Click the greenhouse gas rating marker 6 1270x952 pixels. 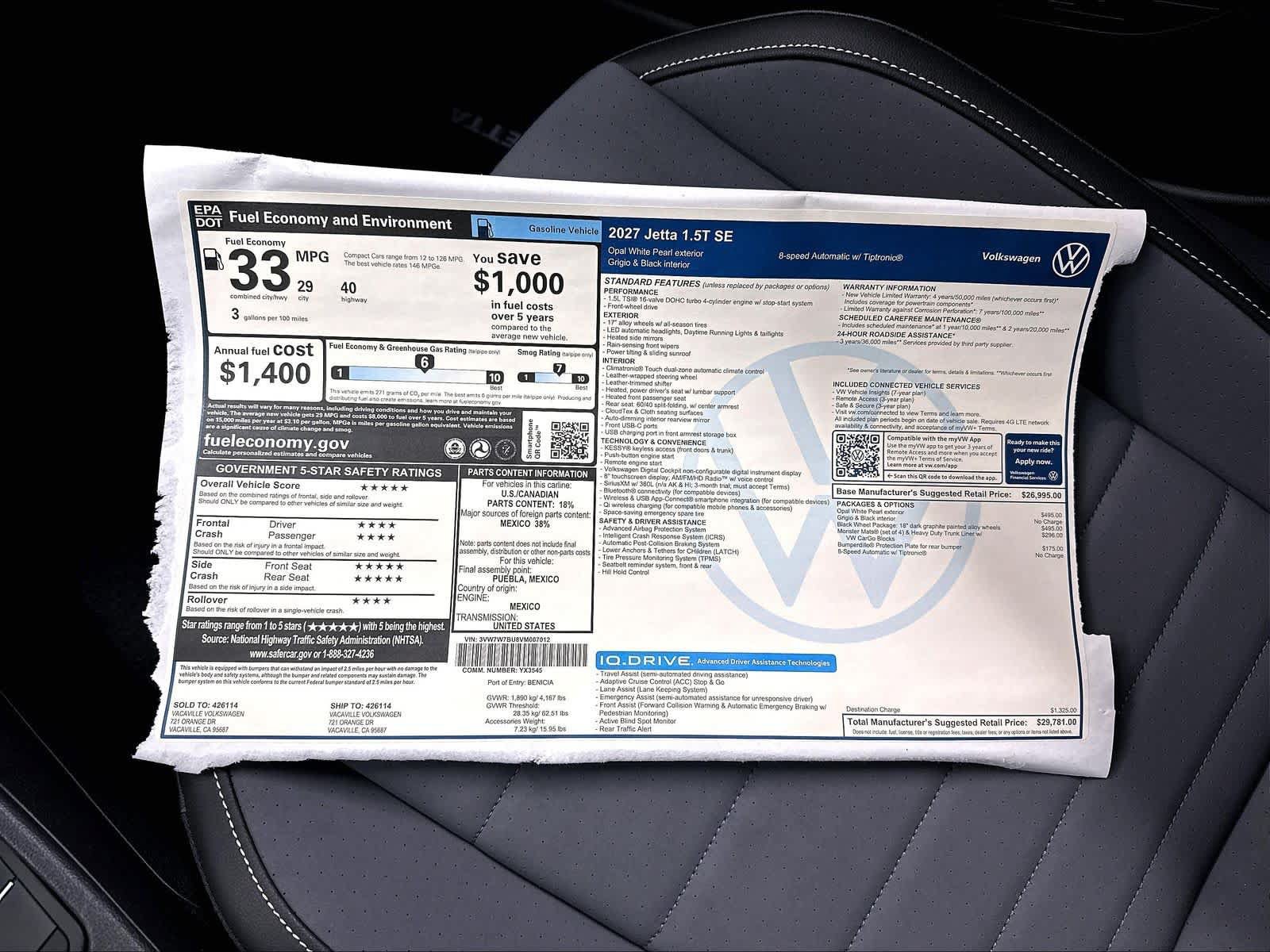coord(425,363)
